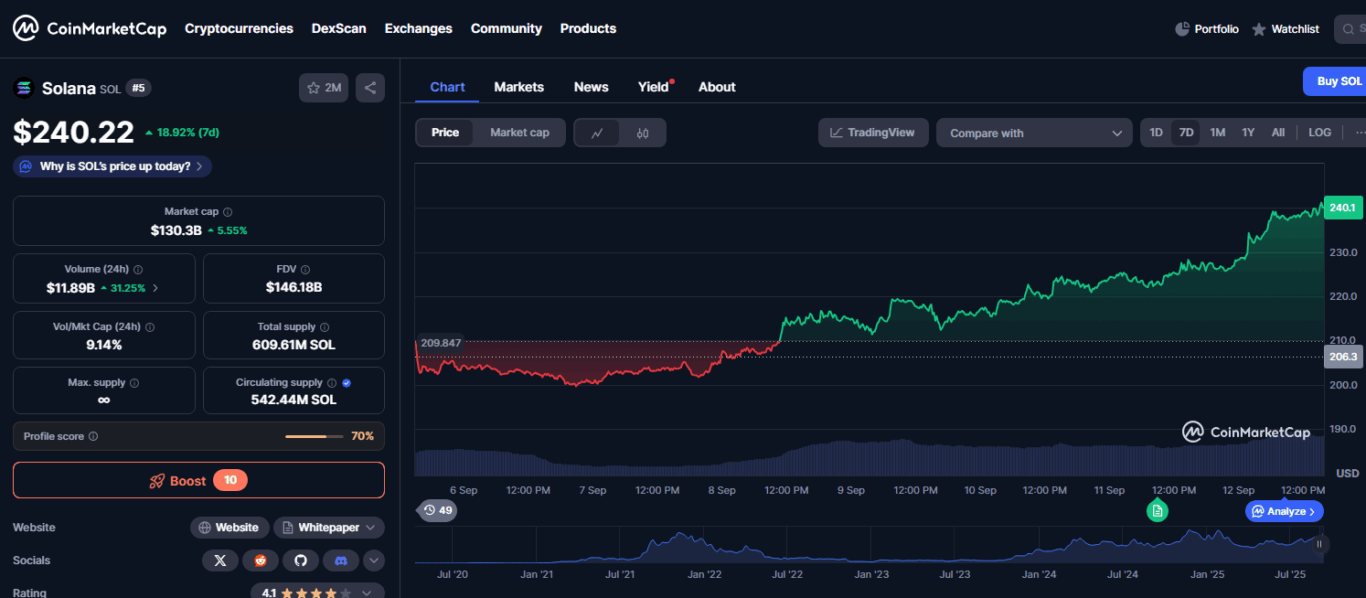This screenshot has height=598, width=1366.
Task: View info icon next to Circulating supply
Action: pyautogui.click(x=332, y=383)
